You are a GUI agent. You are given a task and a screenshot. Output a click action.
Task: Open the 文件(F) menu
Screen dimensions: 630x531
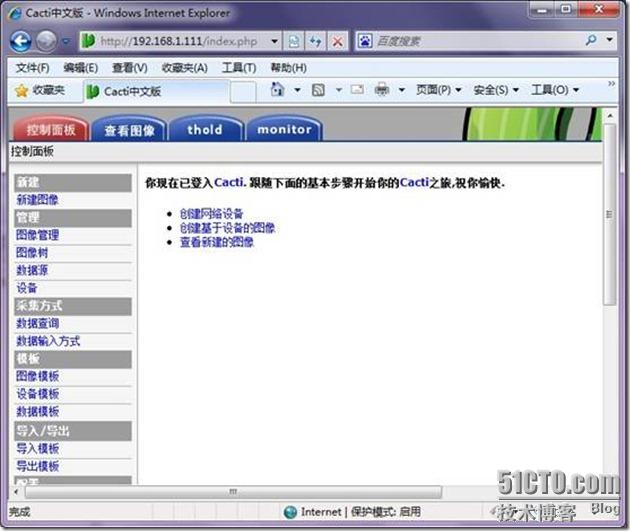[33, 68]
